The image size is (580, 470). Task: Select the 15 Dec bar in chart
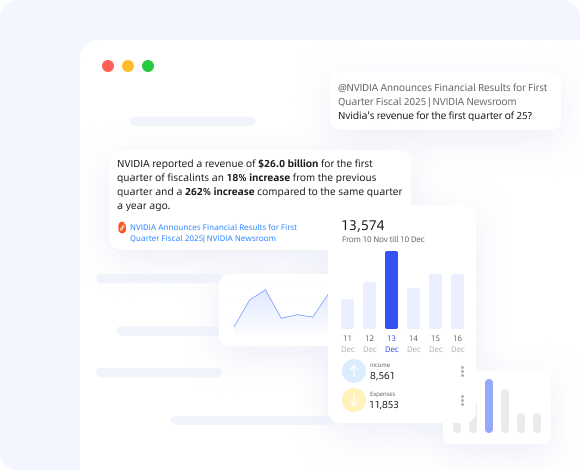click(x=435, y=301)
